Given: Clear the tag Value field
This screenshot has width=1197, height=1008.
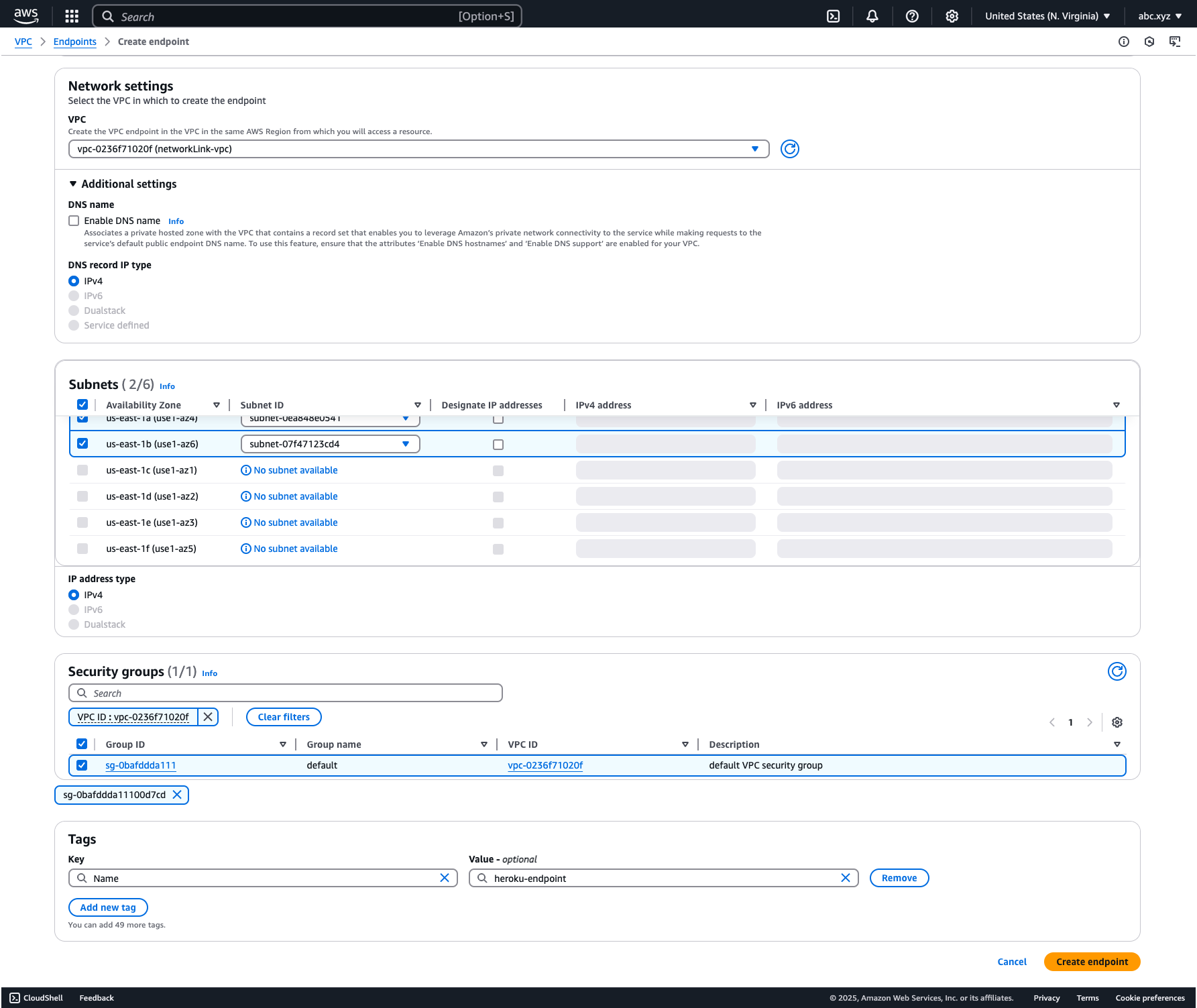Looking at the screenshot, I should pyautogui.click(x=846, y=878).
